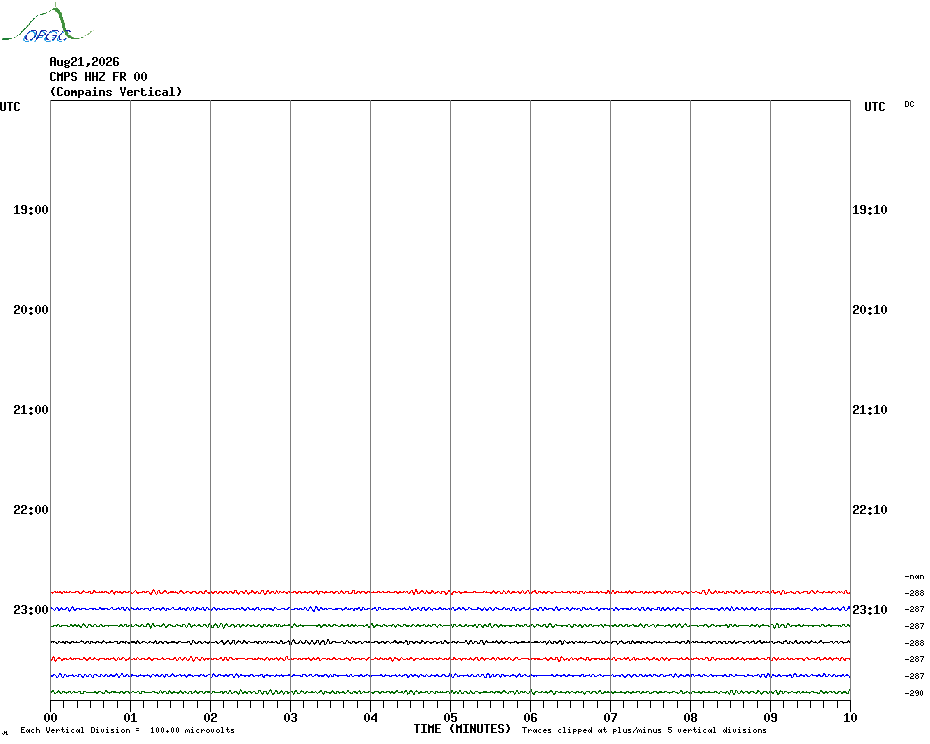Click the station code CMPS HHZ FR 00
The width and height of the screenshot is (930, 744).
[98, 77]
